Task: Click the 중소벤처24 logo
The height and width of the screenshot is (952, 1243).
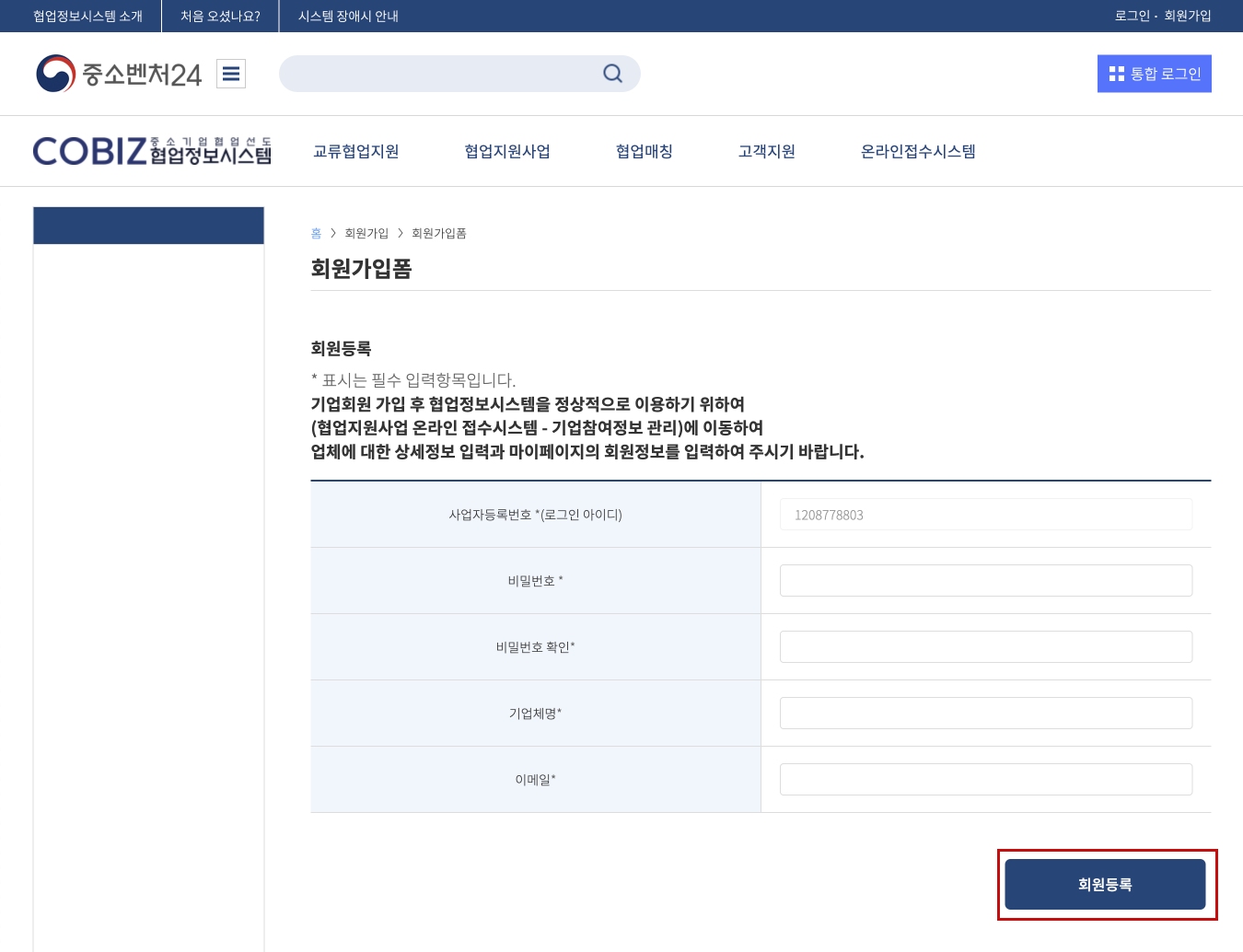Action: click(119, 74)
